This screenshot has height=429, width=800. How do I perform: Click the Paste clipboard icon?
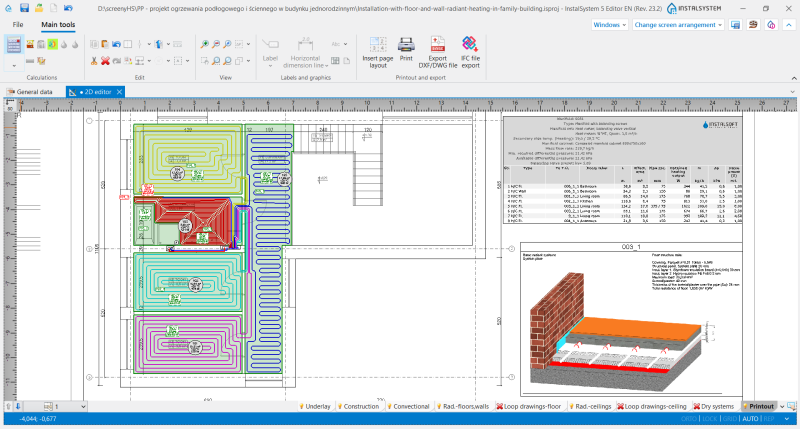(x=105, y=44)
